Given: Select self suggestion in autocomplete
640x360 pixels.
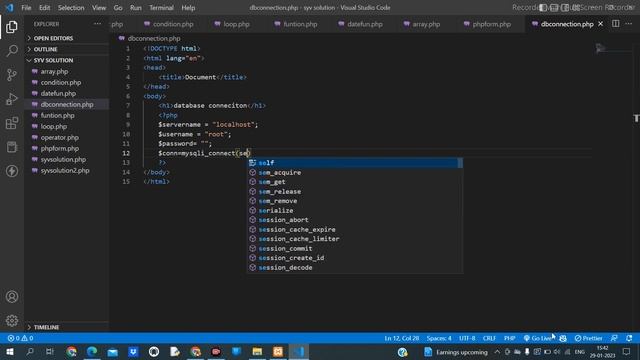Looking at the screenshot, I should coord(355,163).
